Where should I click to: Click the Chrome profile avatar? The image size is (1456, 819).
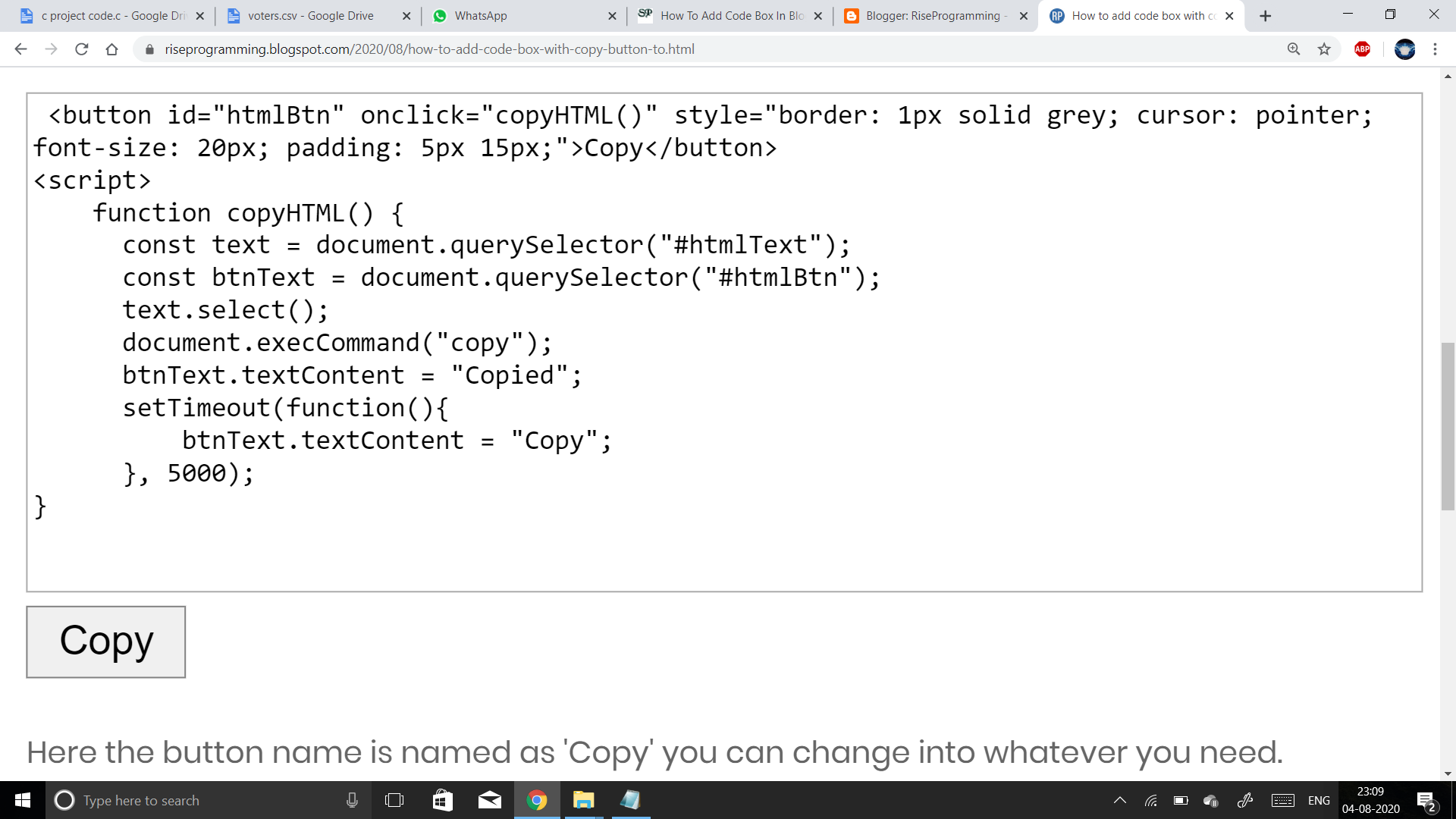point(1405,49)
